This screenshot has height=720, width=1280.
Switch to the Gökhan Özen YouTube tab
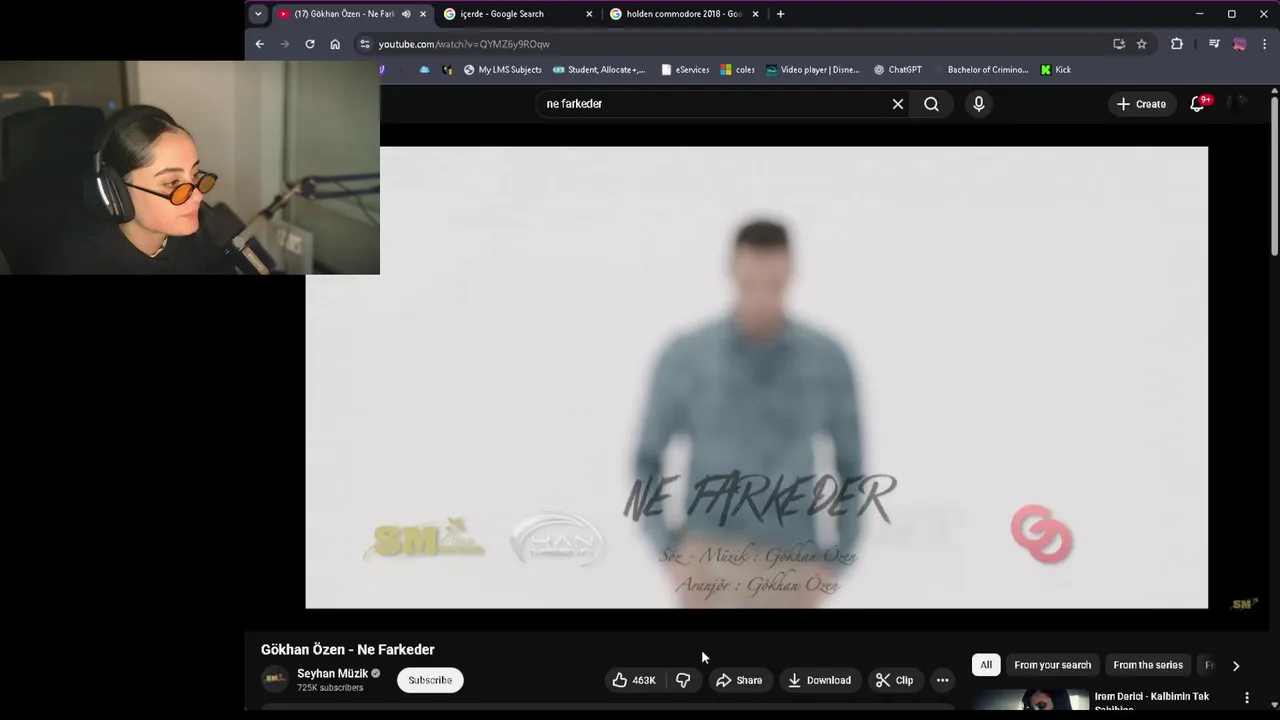[344, 14]
